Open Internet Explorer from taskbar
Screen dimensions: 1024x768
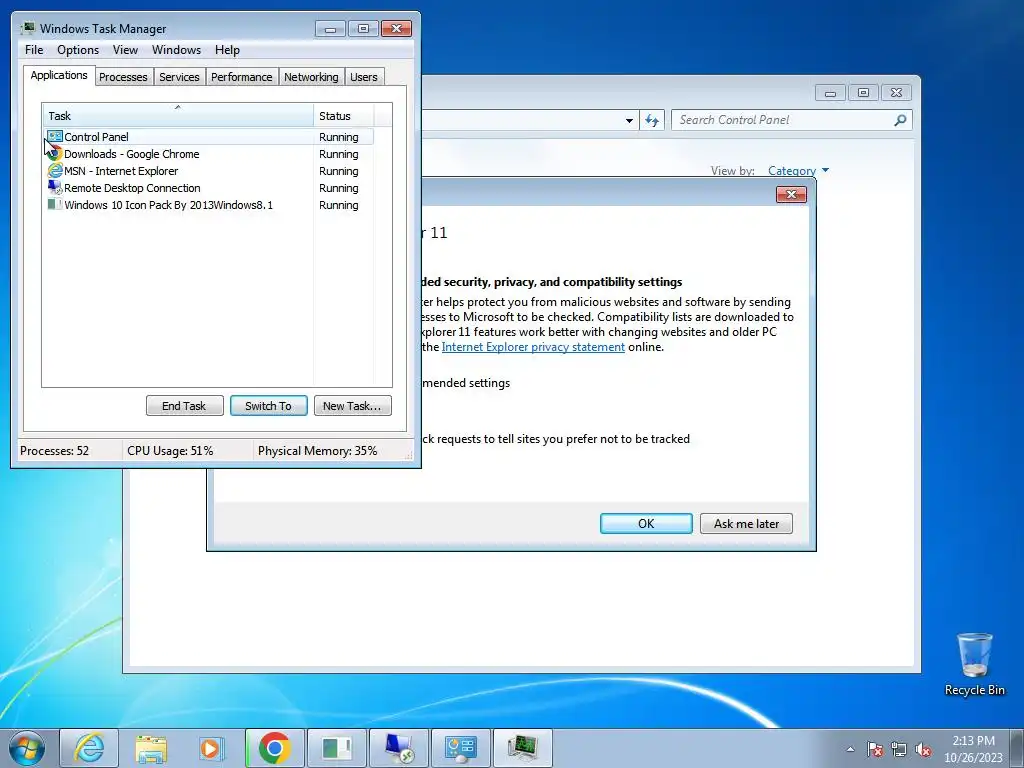pyautogui.click(x=89, y=748)
